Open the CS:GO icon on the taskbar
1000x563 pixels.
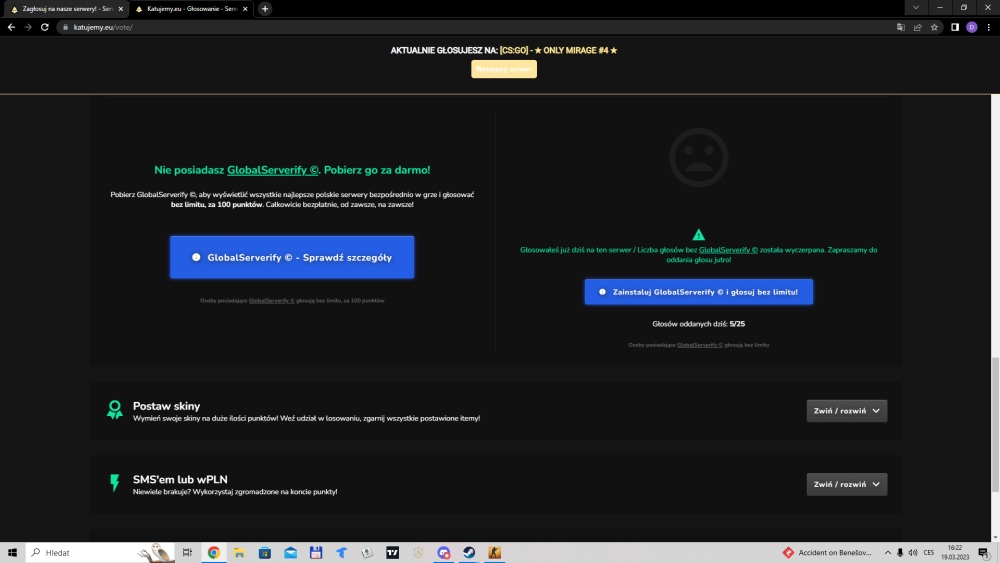(x=495, y=553)
